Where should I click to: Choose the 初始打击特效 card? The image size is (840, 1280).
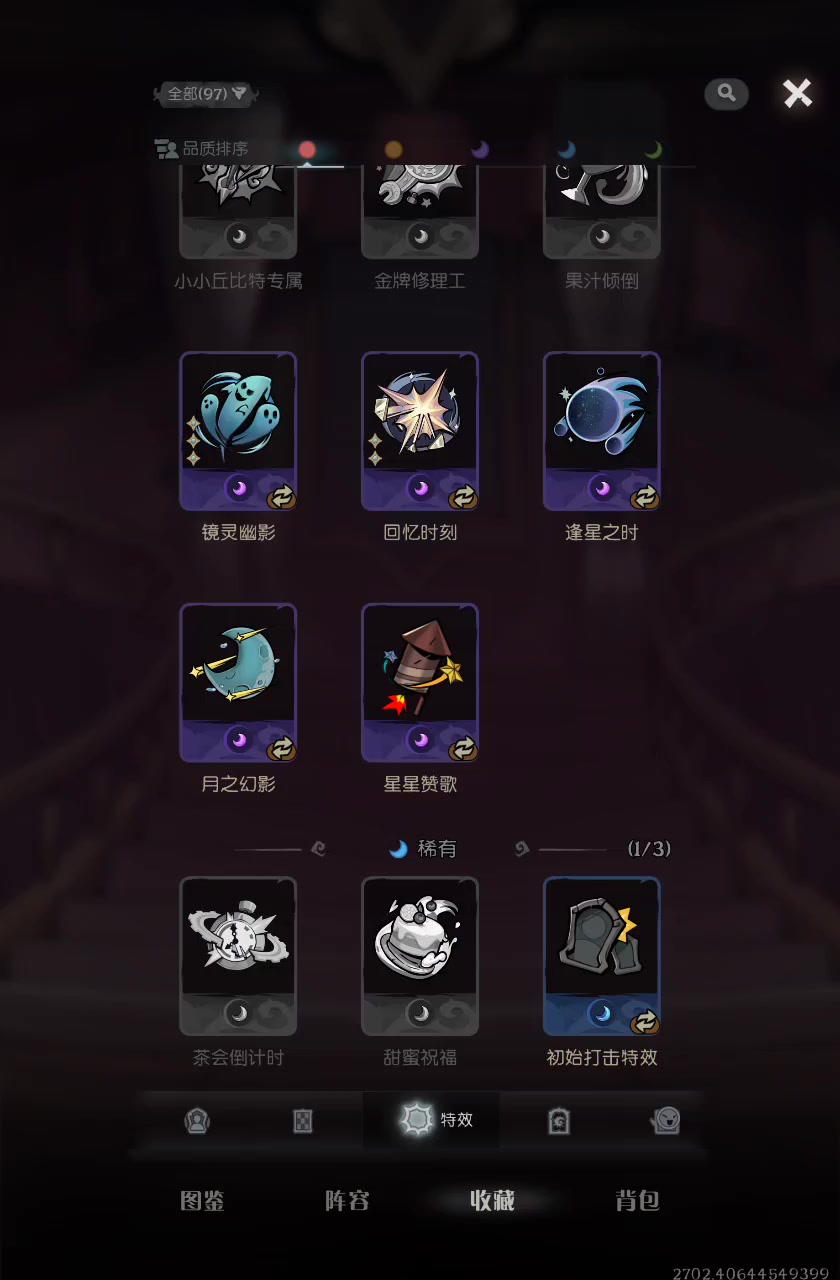point(602,956)
